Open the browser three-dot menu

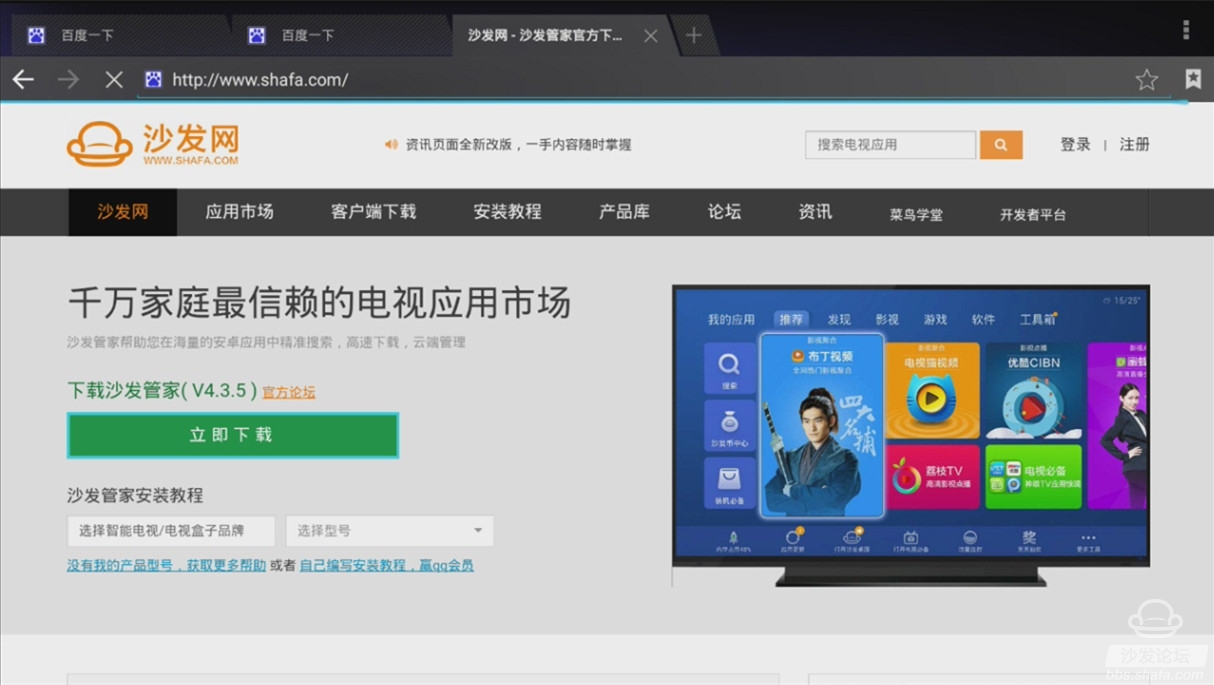point(1186,30)
